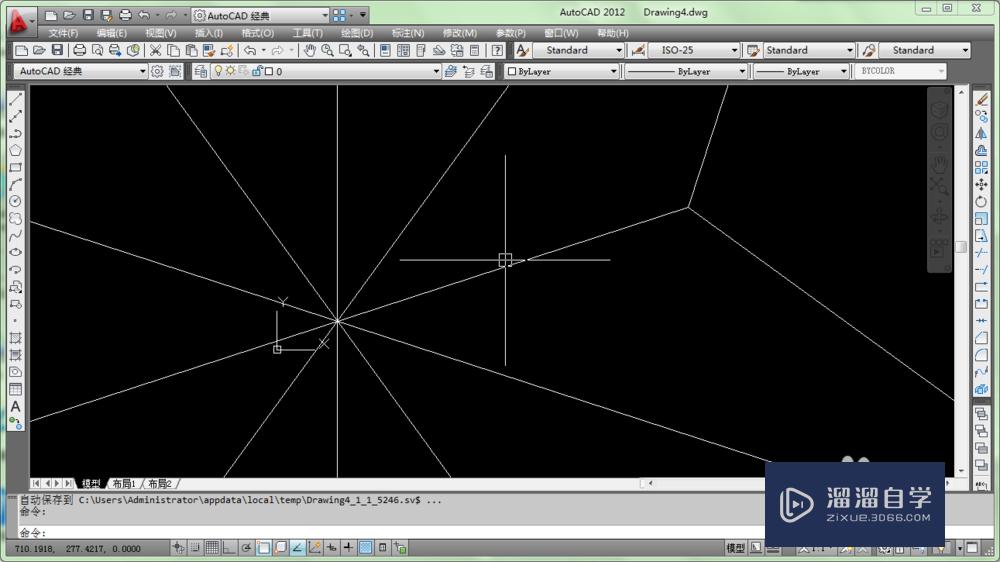
Task: Open the 修改(M) menu
Action: point(460,33)
